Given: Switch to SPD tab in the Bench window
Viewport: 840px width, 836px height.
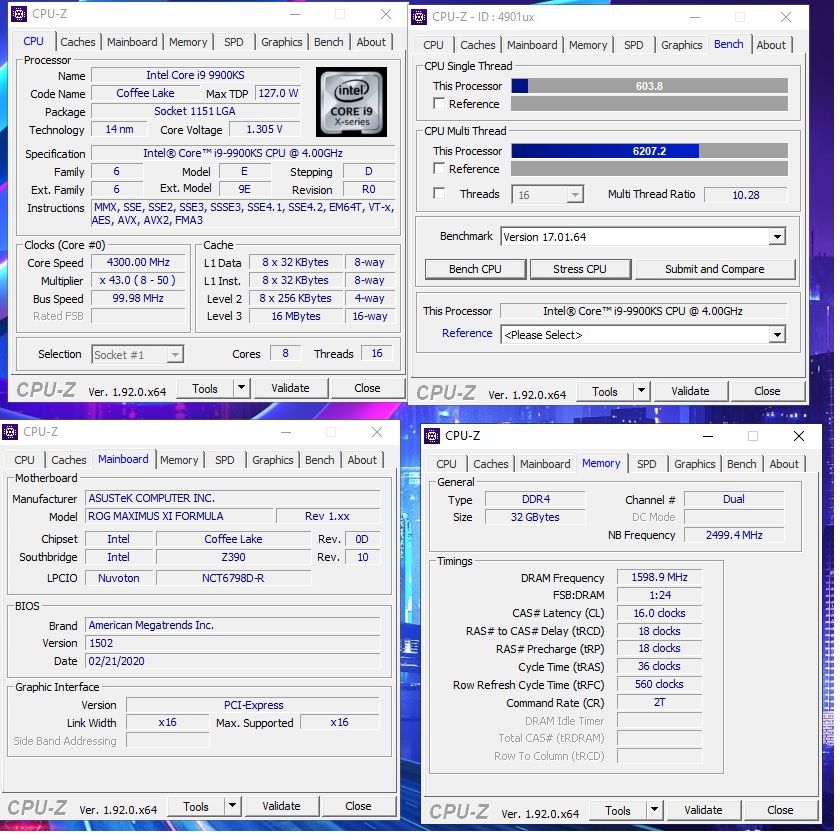Looking at the screenshot, I should click(x=633, y=45).
